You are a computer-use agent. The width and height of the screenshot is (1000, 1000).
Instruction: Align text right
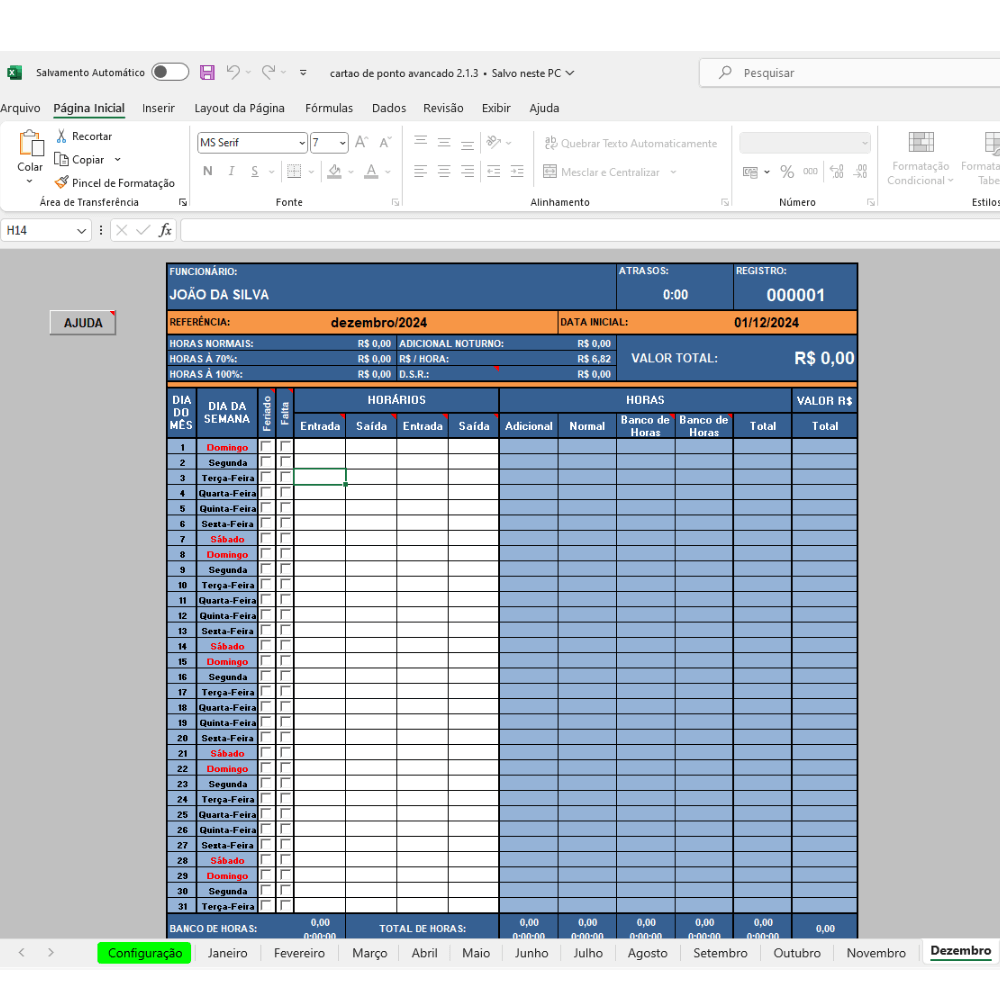(x=467, y=171)
